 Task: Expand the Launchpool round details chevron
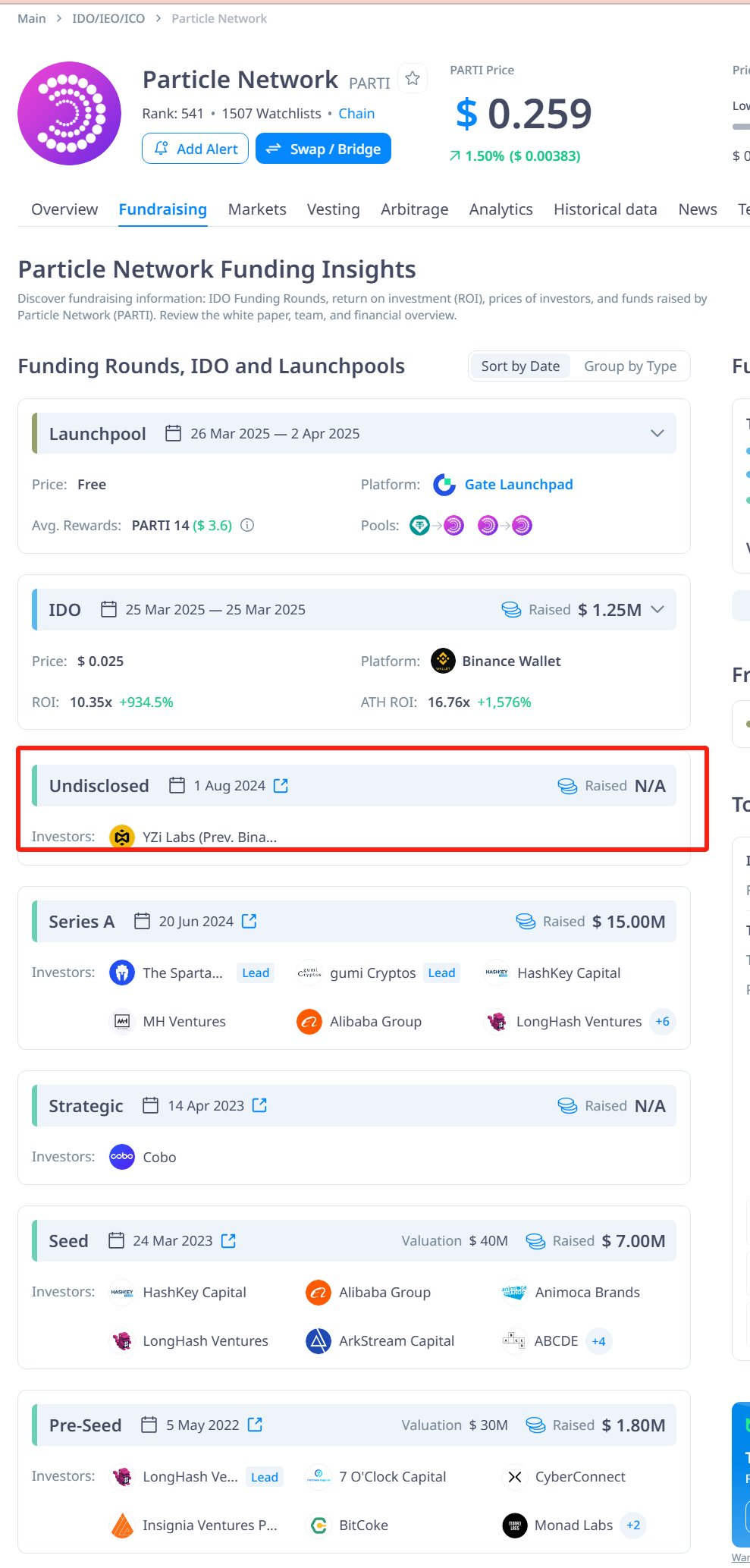657,434
